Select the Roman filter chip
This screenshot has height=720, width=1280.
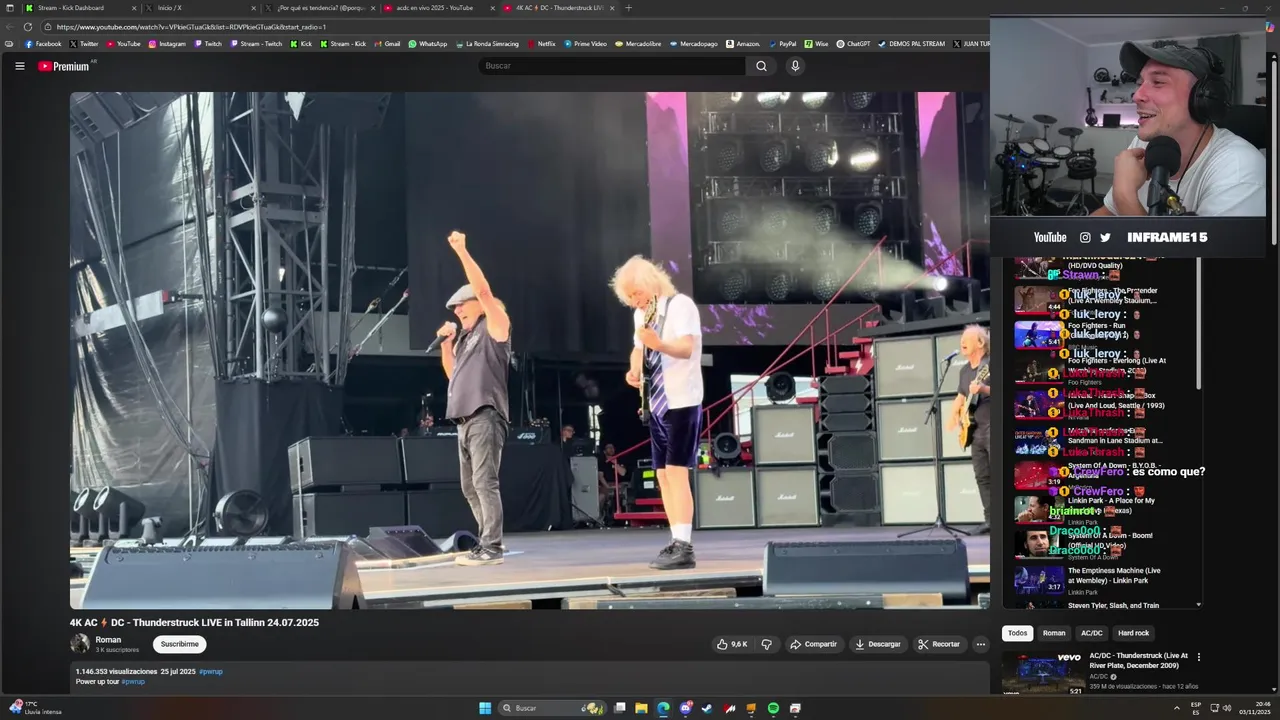pos(1054,633)
